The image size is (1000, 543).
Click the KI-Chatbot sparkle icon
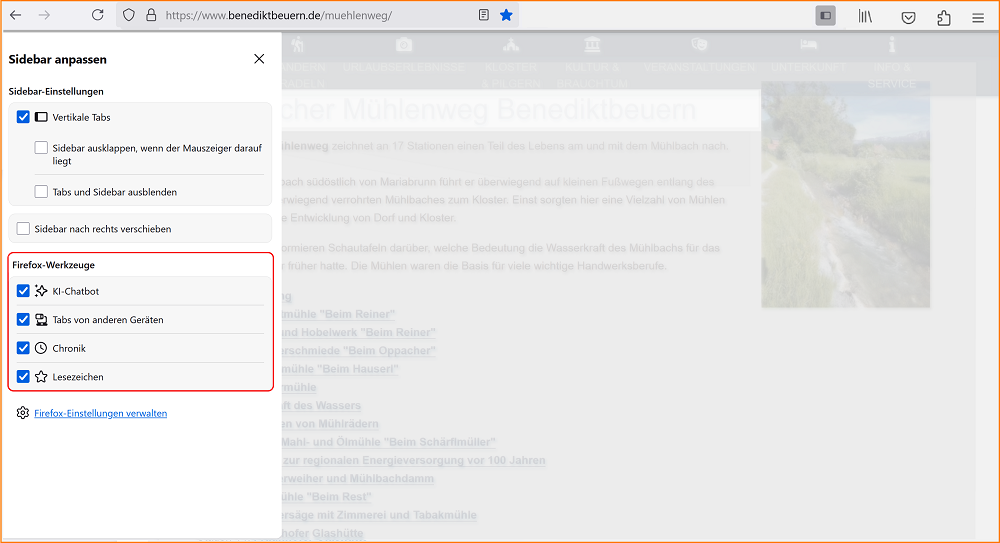pos(41,291)
